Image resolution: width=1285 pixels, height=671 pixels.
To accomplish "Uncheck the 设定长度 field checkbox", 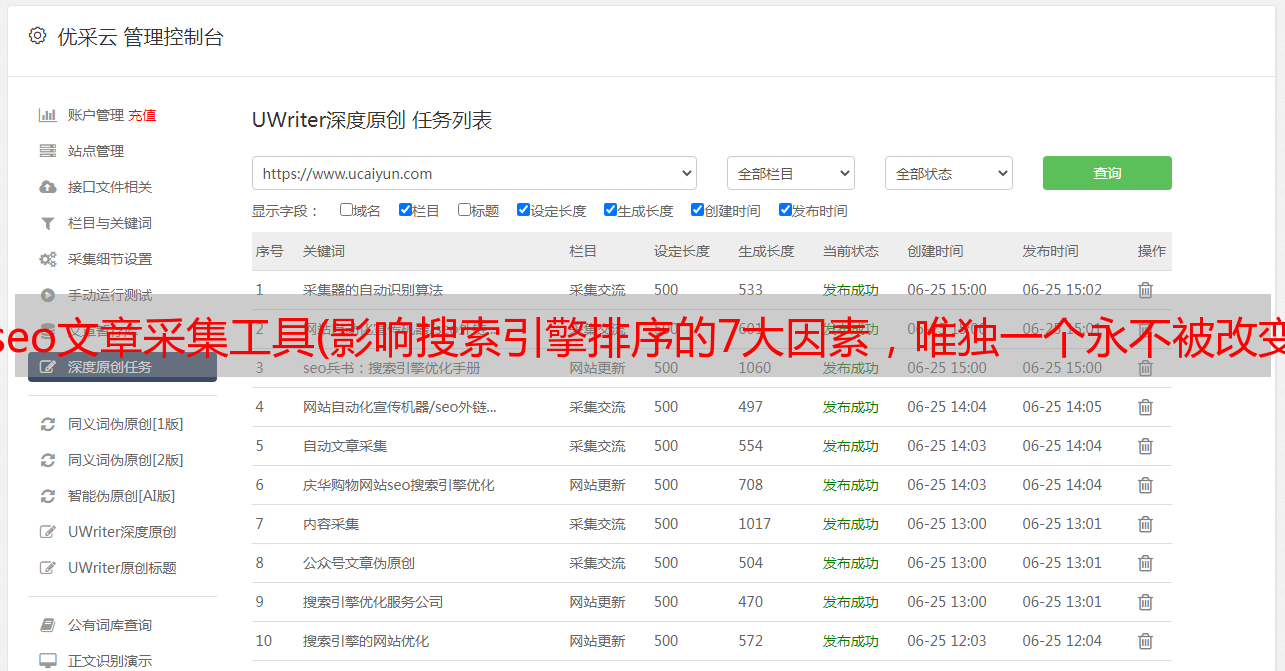I will click(523, 210).
